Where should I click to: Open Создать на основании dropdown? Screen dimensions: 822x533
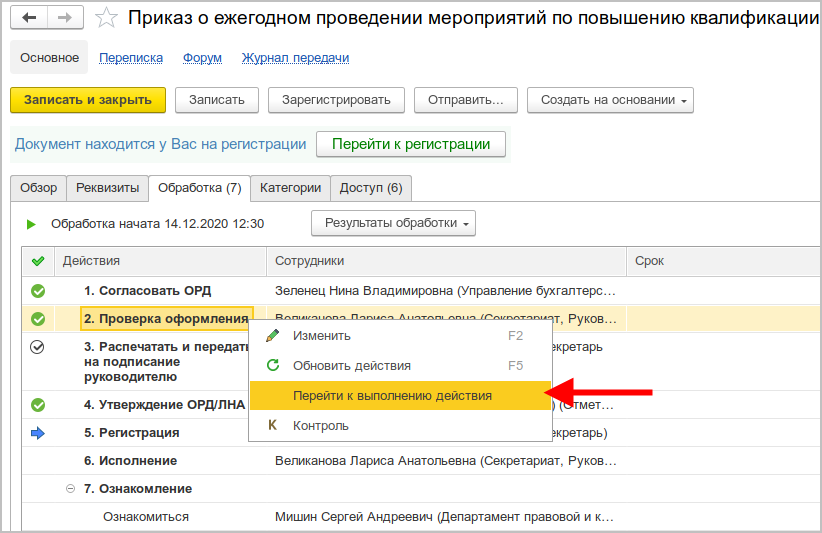(x=610, y=100)
